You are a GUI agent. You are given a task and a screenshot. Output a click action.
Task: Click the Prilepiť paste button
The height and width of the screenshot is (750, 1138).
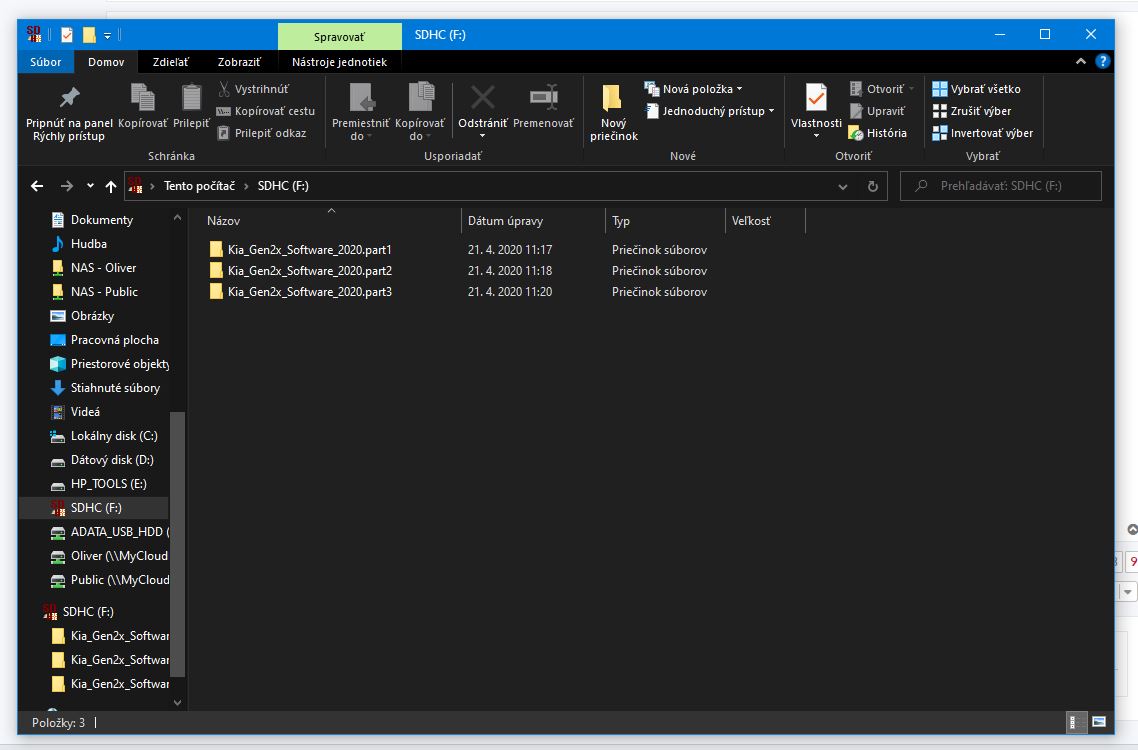(x=191, y=107)
